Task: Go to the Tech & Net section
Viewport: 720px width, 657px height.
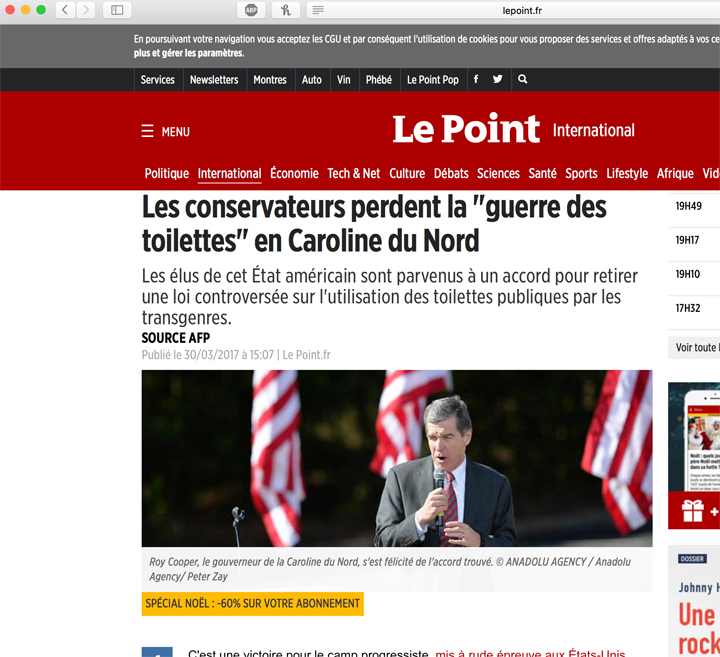Action: coord(354,173)
